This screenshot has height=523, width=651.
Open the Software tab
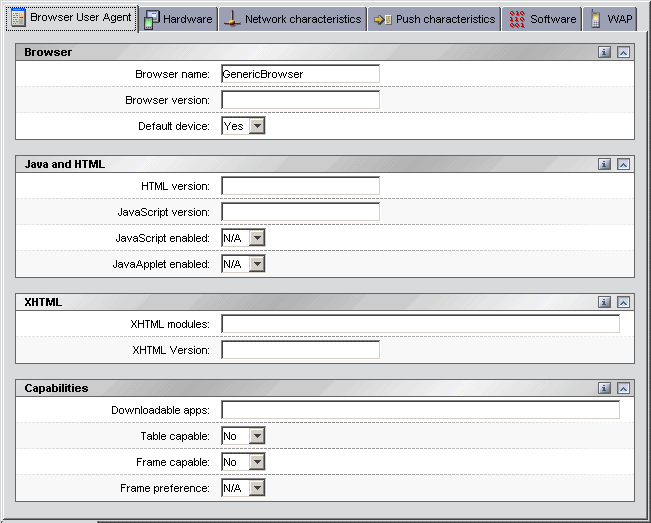click(x=542, y=19)
